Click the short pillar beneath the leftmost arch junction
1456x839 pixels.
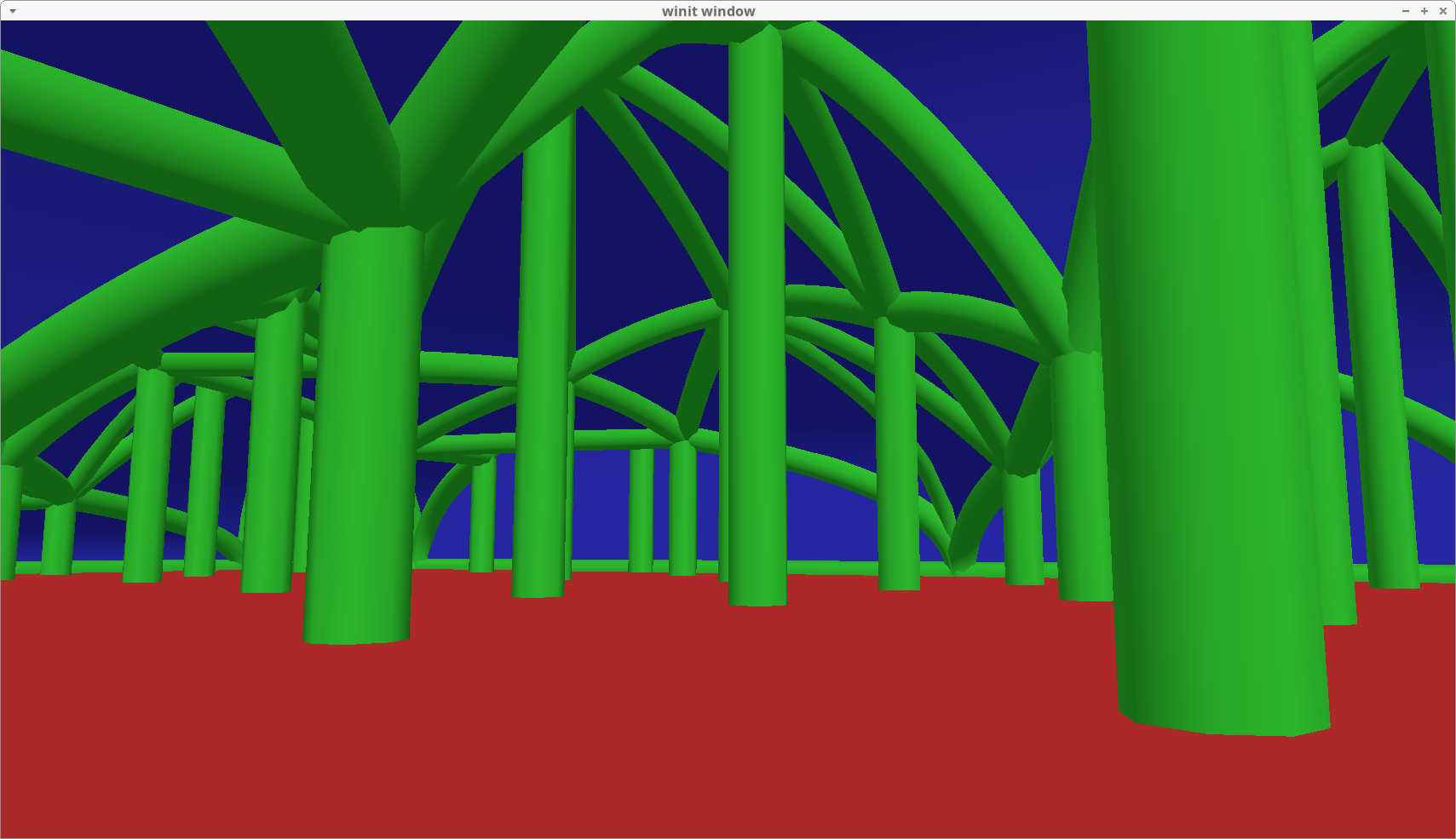(58, 538)
